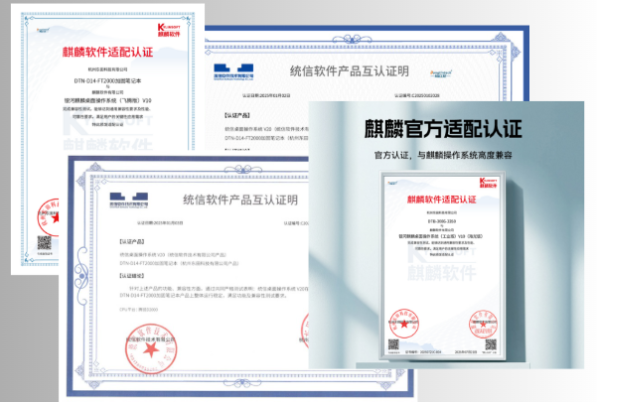Screen dimensions: 620x402
Task: Click the Kylinsoft logo on the top-left certificate
Action: pyautogui.click(x=169, y=30)
